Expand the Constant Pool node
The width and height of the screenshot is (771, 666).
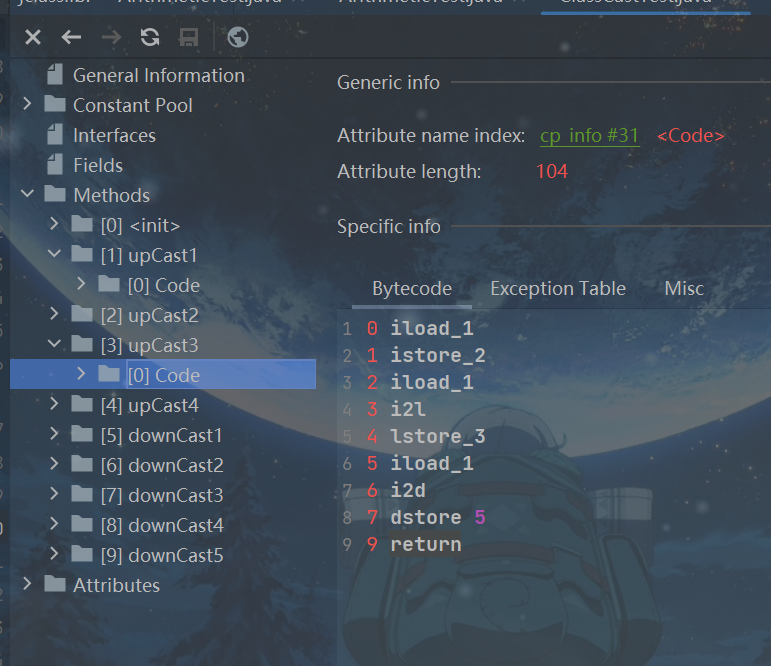click(x=27, y=105)
